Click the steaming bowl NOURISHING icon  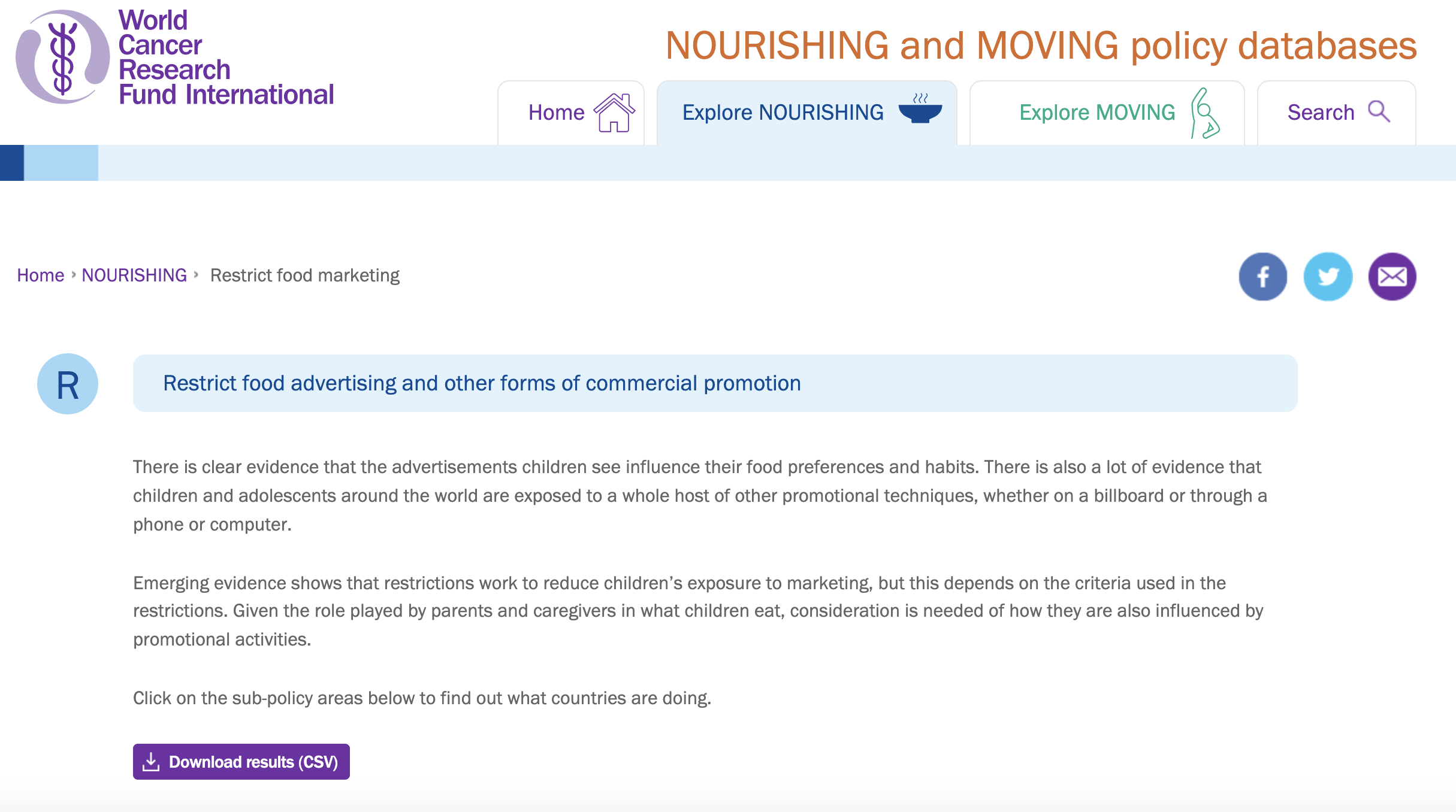(x=920, y=108)
